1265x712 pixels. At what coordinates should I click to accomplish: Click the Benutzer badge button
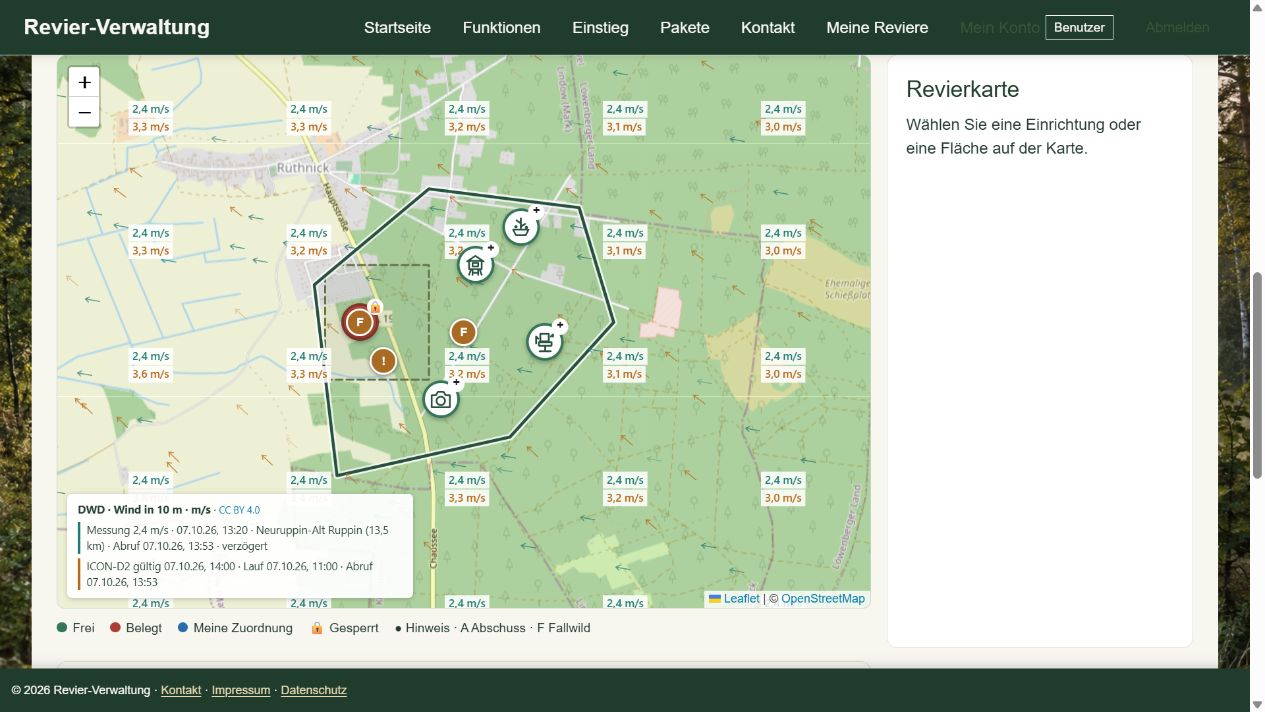(x=1079, y=28)
